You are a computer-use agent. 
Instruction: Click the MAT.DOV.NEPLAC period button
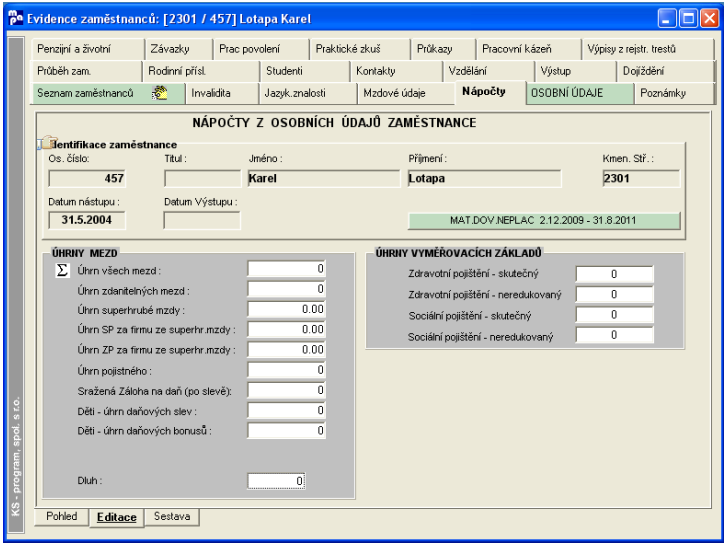tap(544, 220)
